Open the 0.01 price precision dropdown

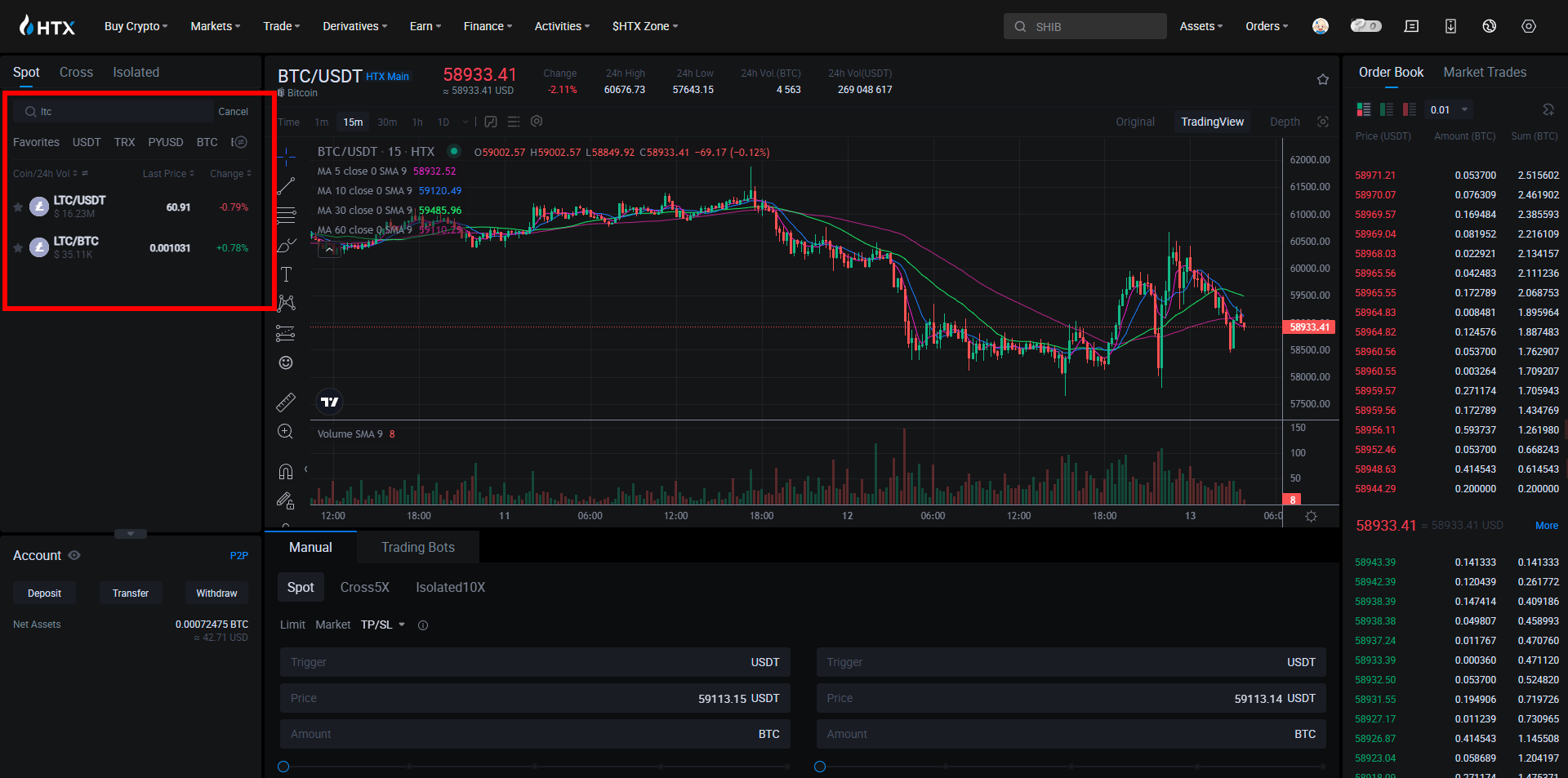point(1450,109)
